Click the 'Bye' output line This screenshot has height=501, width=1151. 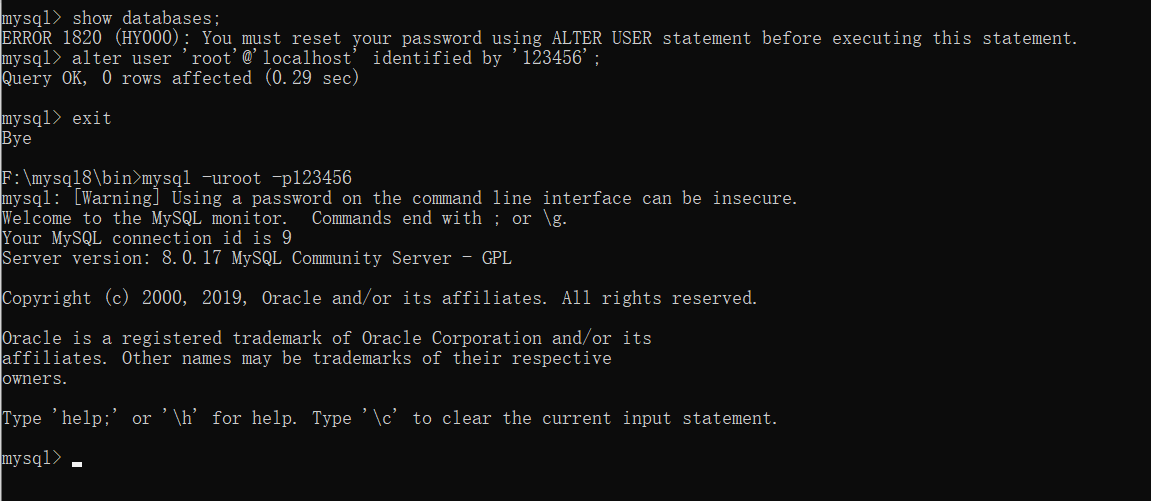pyautogui.click(x=17, y=138)
